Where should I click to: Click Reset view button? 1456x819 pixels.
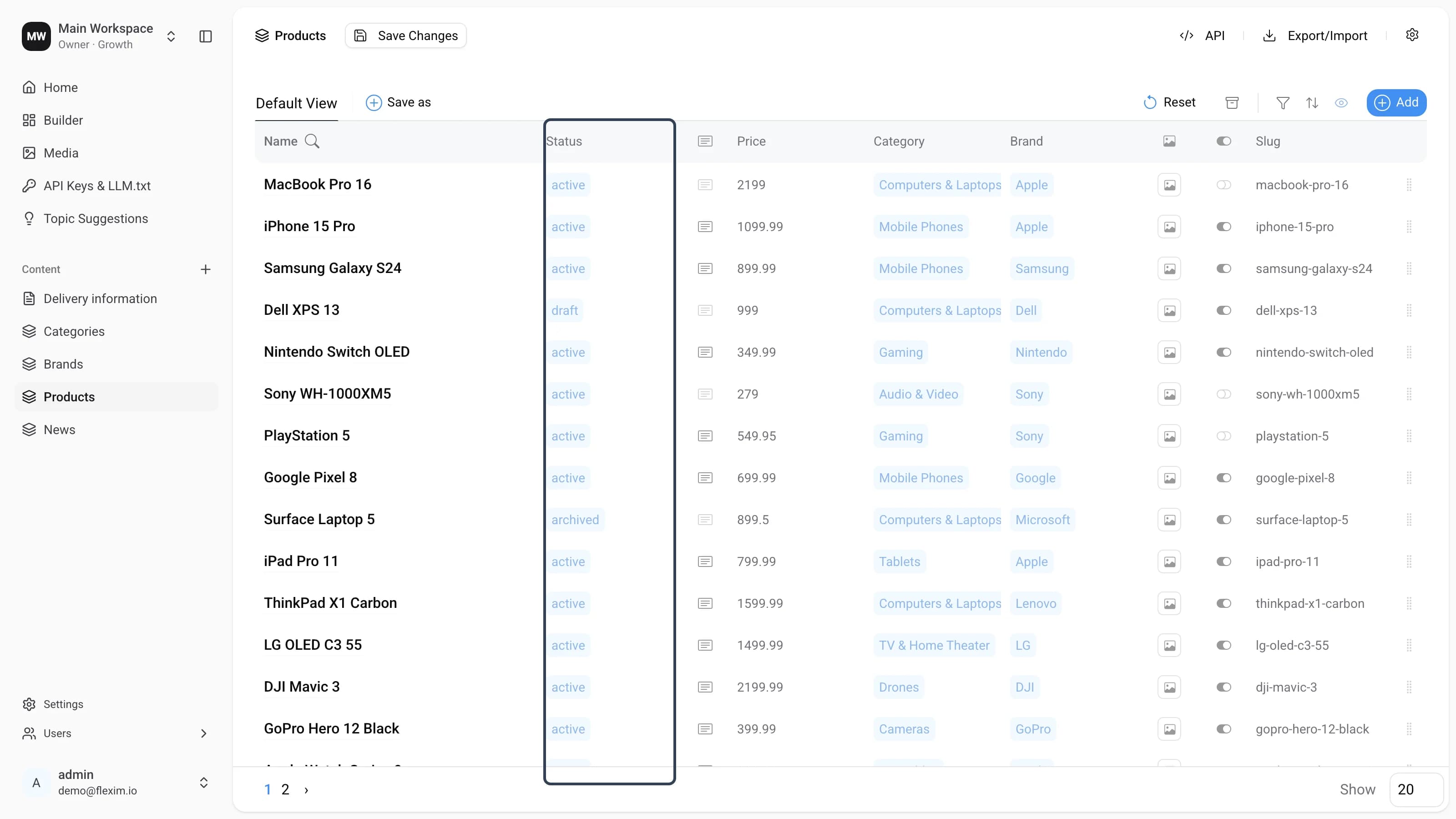(1169, 102)
